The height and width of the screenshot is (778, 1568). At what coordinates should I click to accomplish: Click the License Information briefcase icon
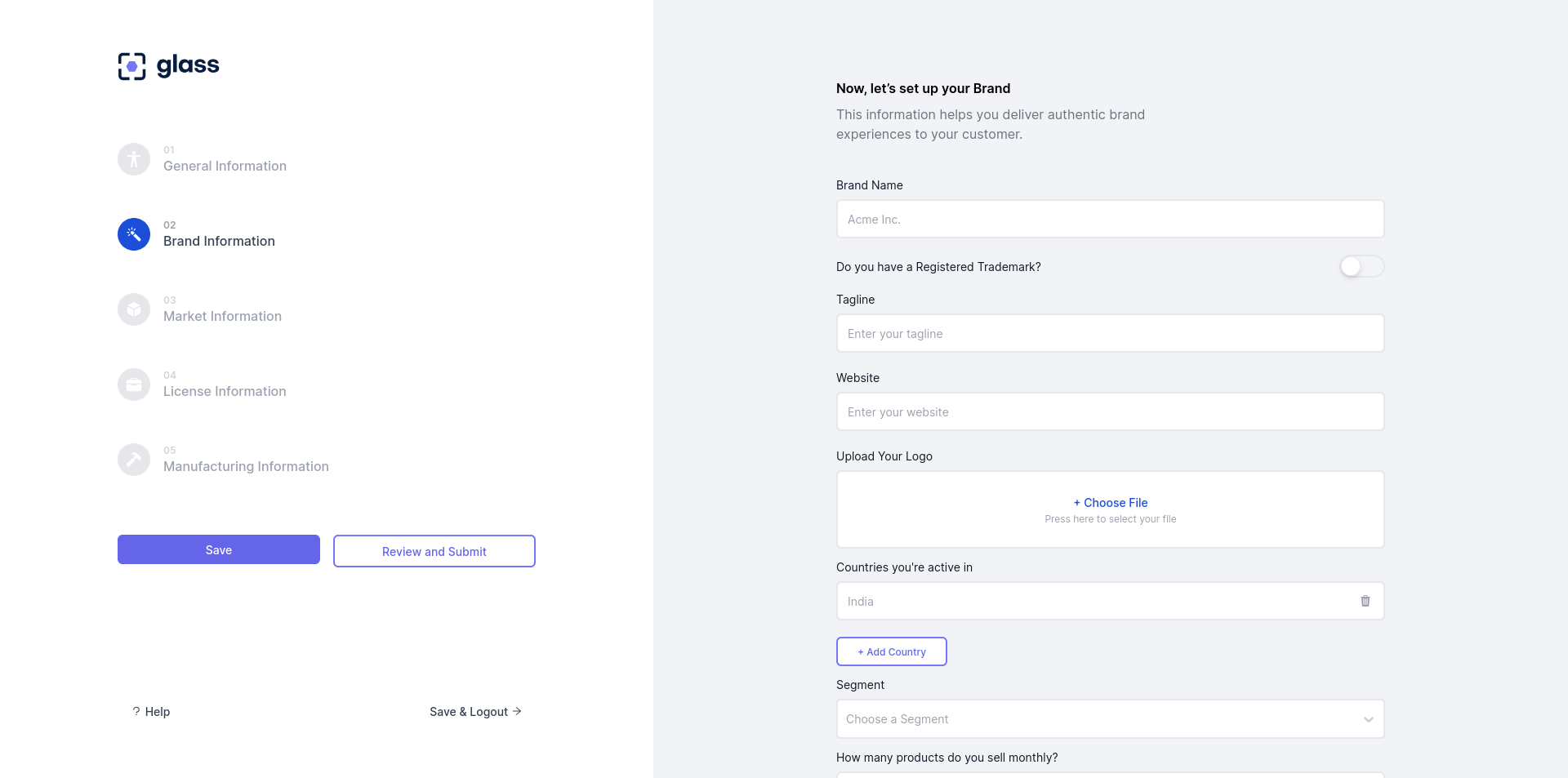pos(134,385)
